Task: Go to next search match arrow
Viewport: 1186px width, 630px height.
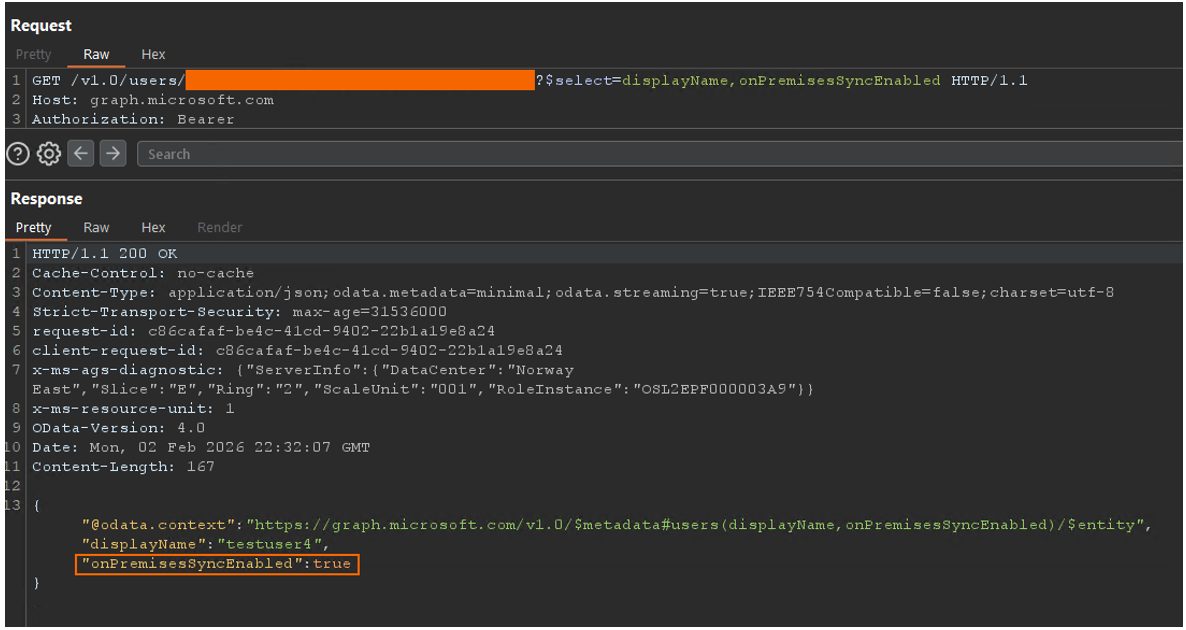Action: point(113,154)
